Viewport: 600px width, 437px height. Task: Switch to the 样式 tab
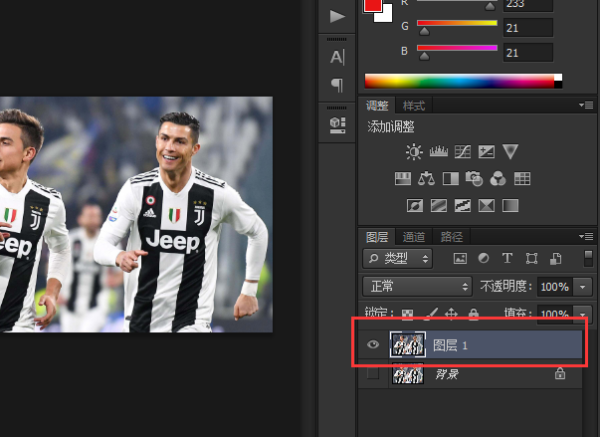pyautogui.click(x=413, y=106)
